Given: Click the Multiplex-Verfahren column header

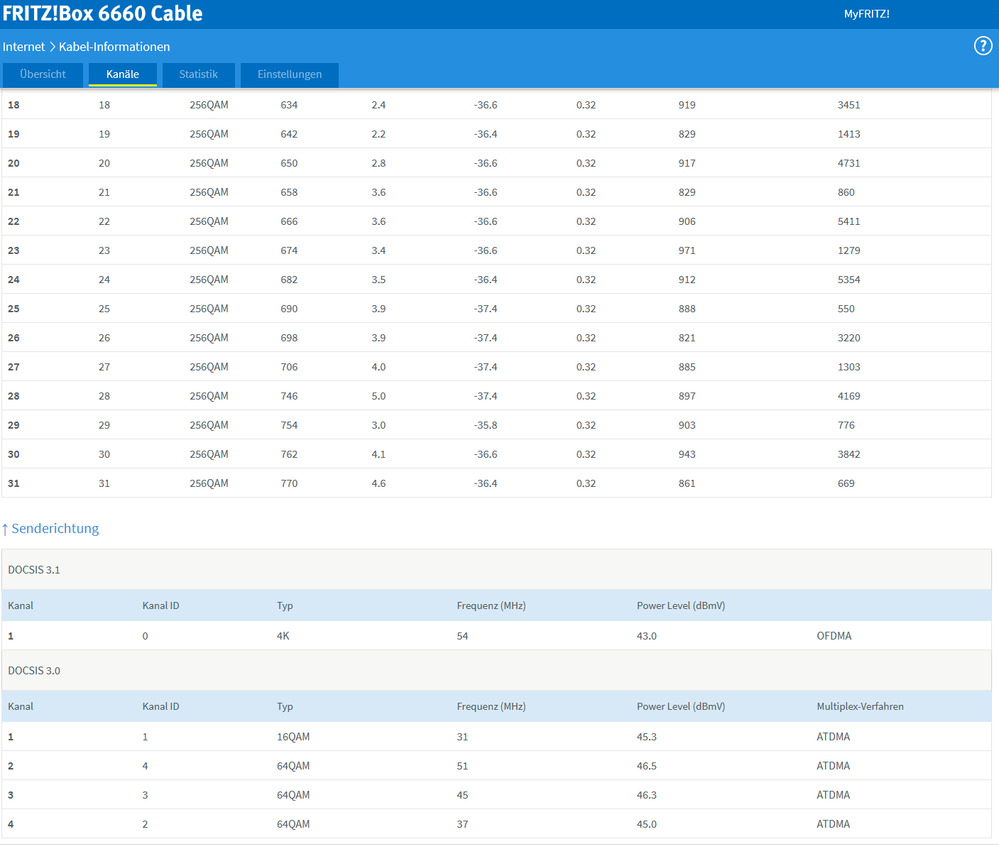Looking at the screenshot, I should click(x=860, y=706).
